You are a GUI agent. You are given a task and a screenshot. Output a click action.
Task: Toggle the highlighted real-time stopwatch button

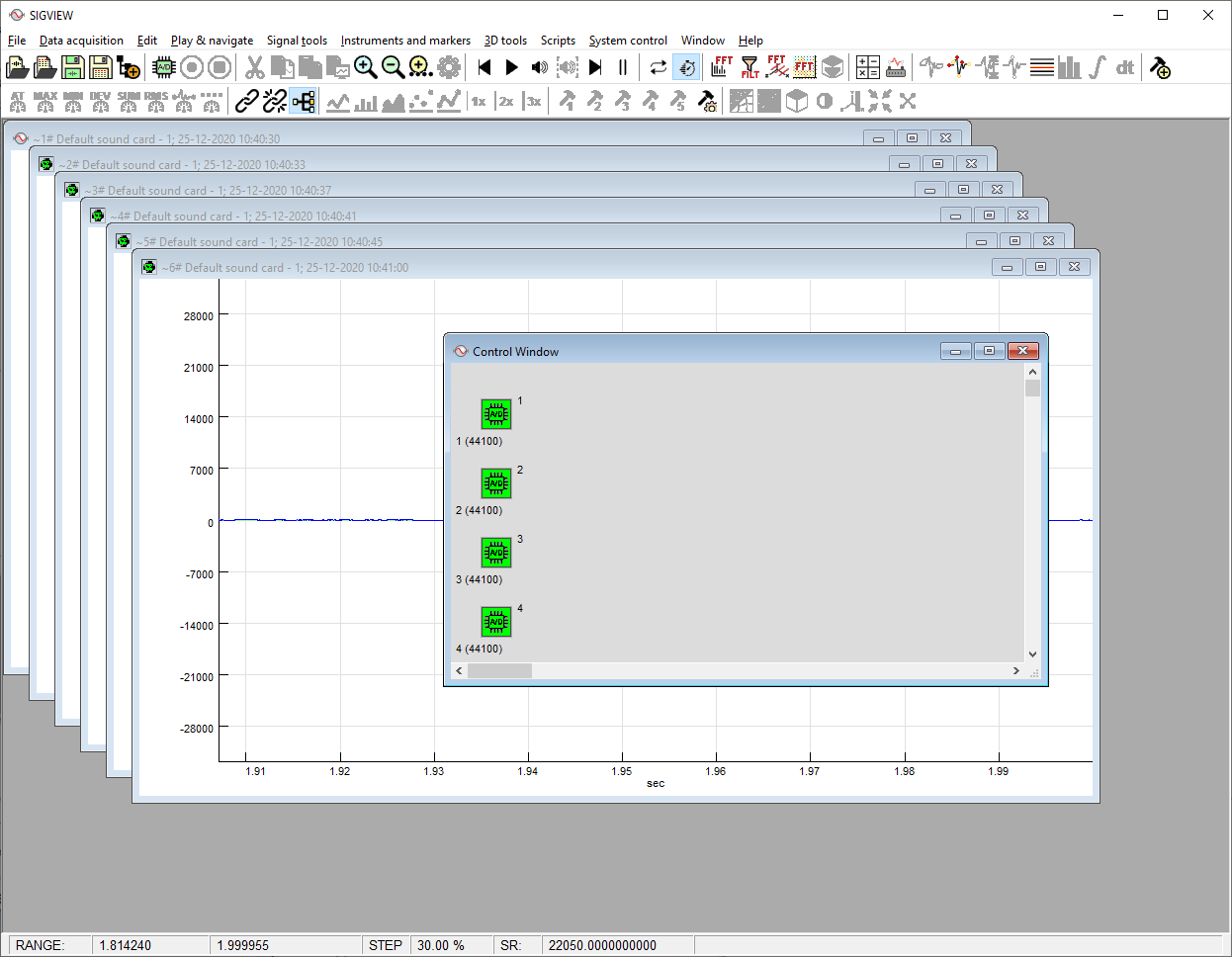[x=686, y=67]
